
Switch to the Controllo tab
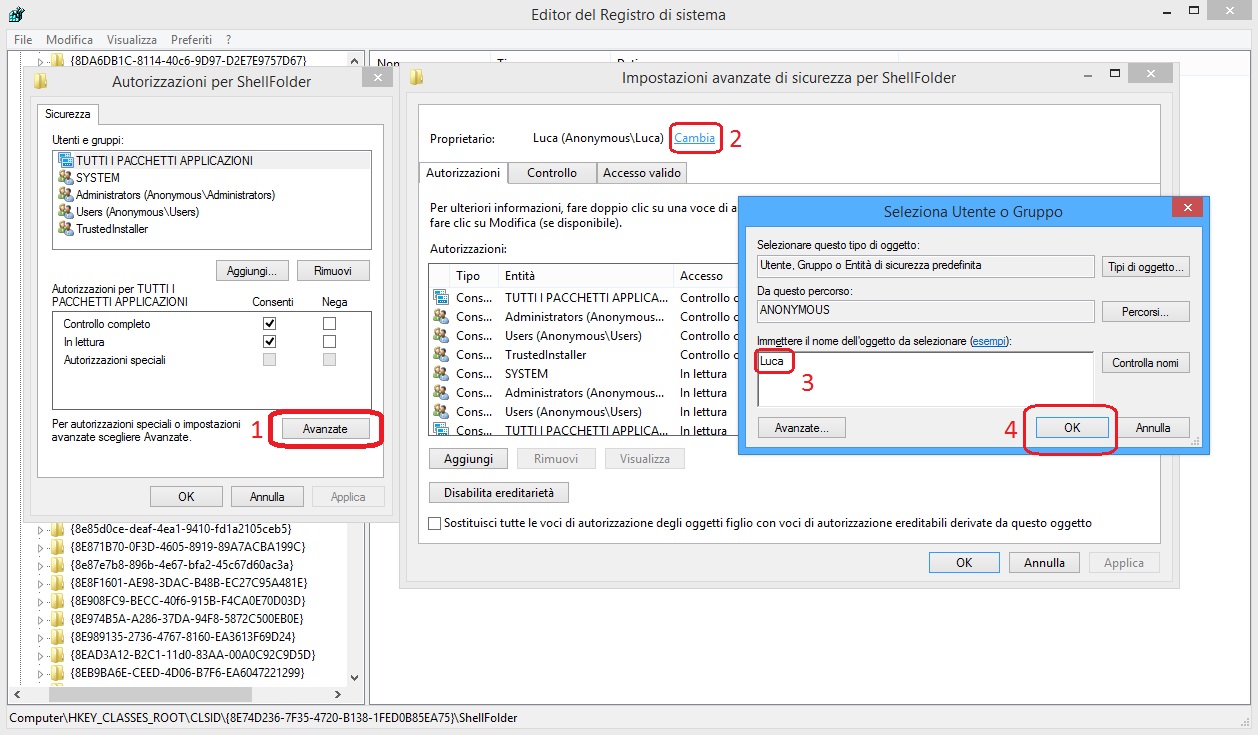(552, 173)
